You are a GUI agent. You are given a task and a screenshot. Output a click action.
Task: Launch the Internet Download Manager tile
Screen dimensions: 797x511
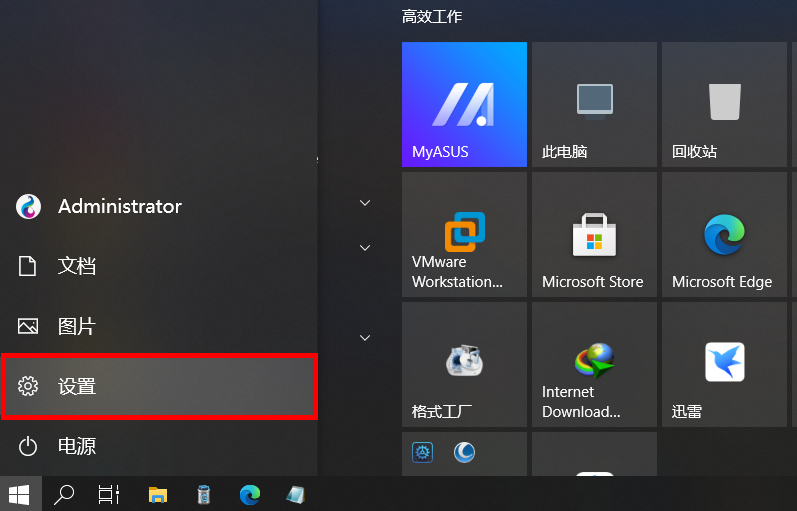point(594,364)
